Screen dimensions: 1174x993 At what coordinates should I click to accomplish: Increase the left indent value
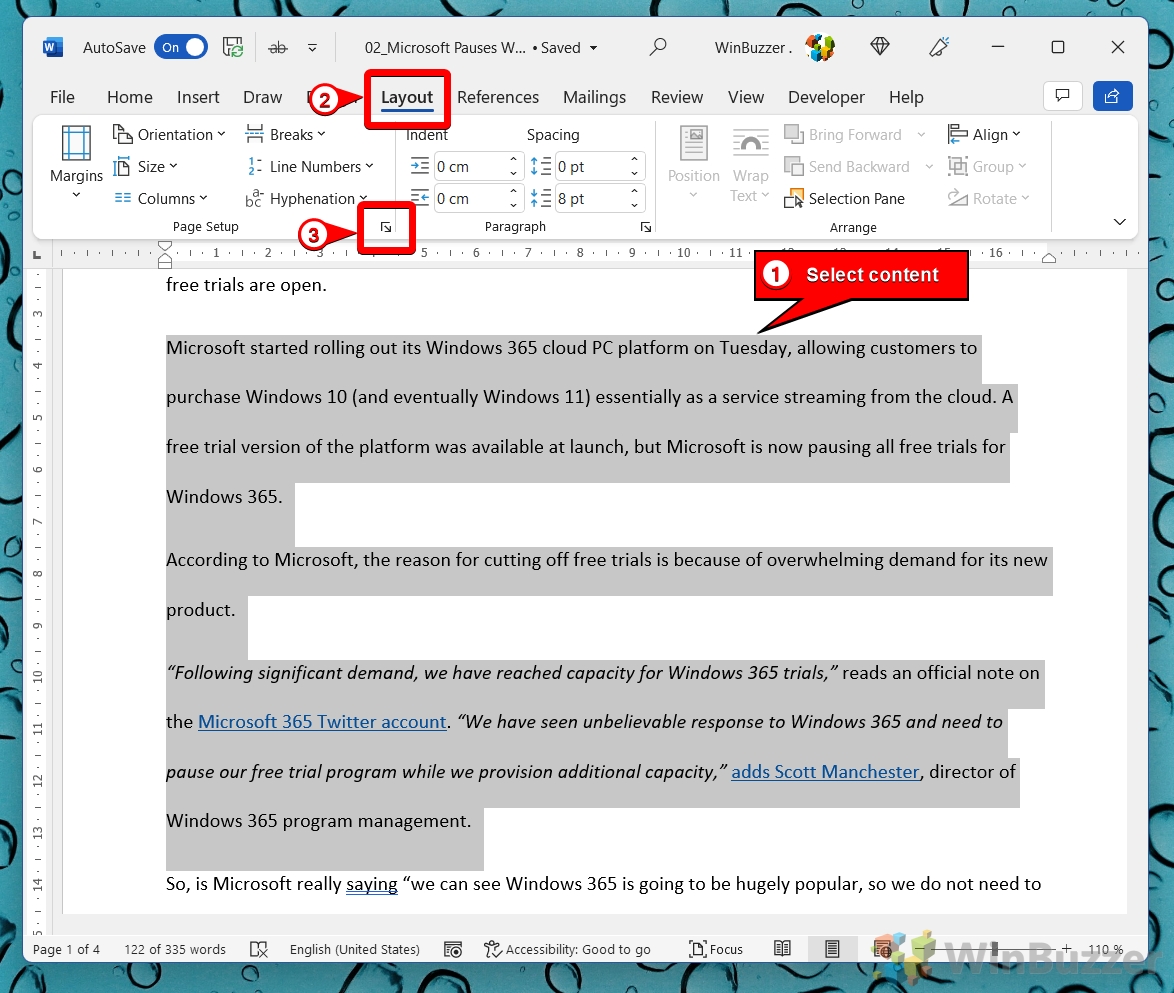click(x=514, y=160)
